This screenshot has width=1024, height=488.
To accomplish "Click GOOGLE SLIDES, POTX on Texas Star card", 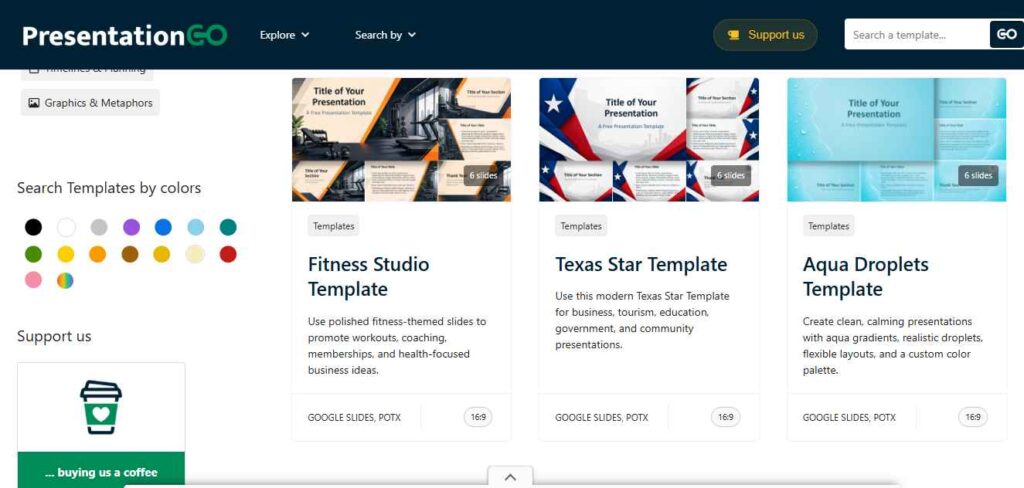I will 602,417.
